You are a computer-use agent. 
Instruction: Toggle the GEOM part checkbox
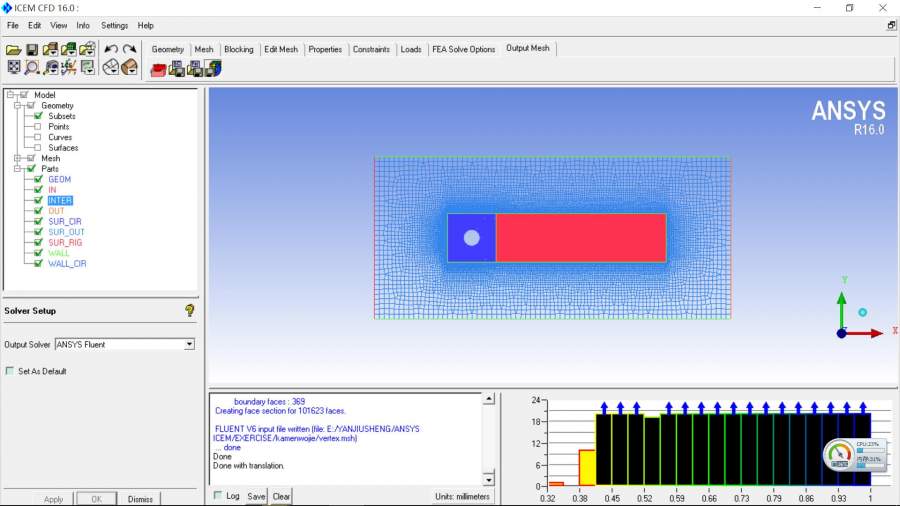(38, 180)
